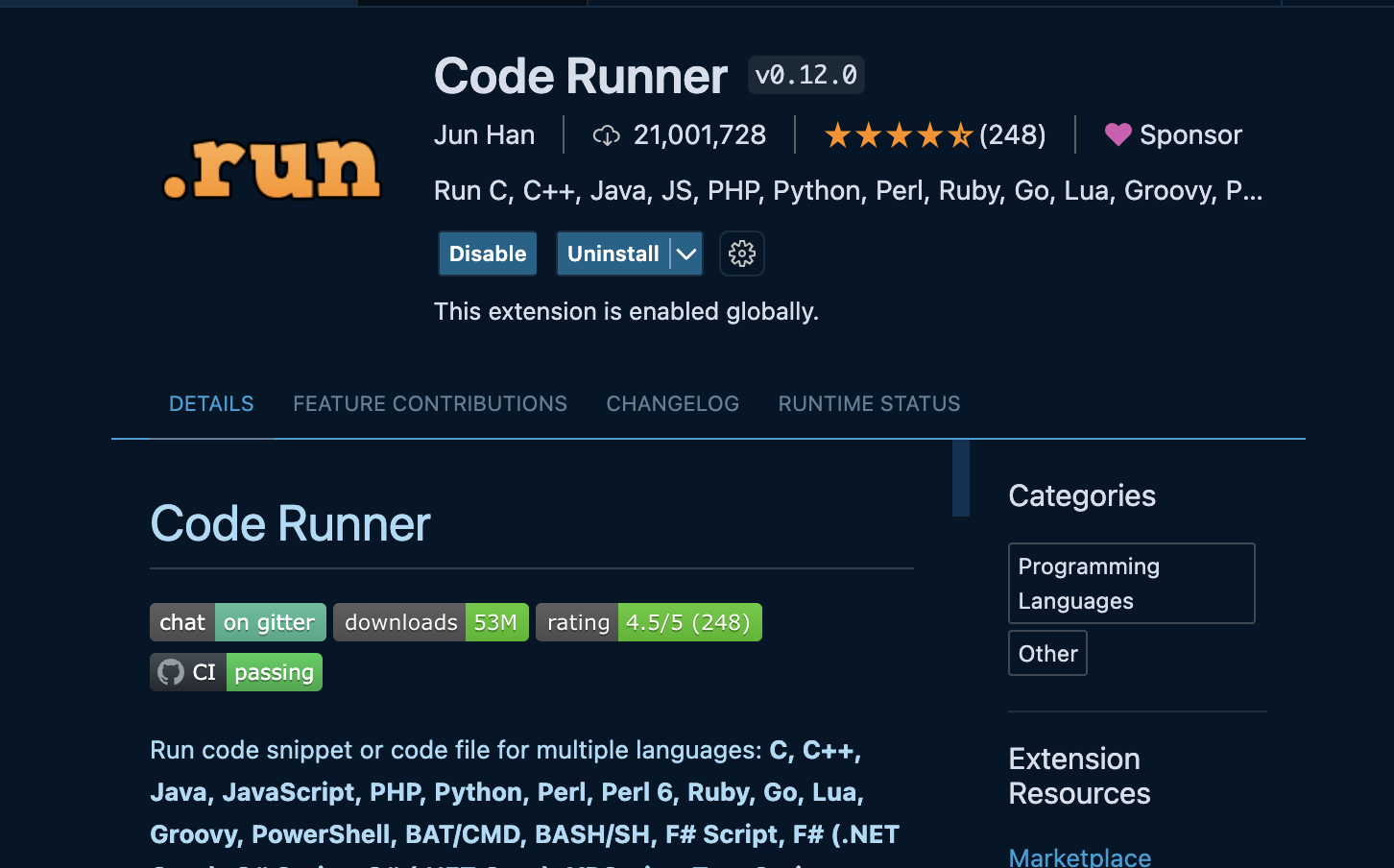Click the GitHub CI passing badge
Viewport: 1394px width, 868px height.
pyautogui.click(x=236, y=672)
